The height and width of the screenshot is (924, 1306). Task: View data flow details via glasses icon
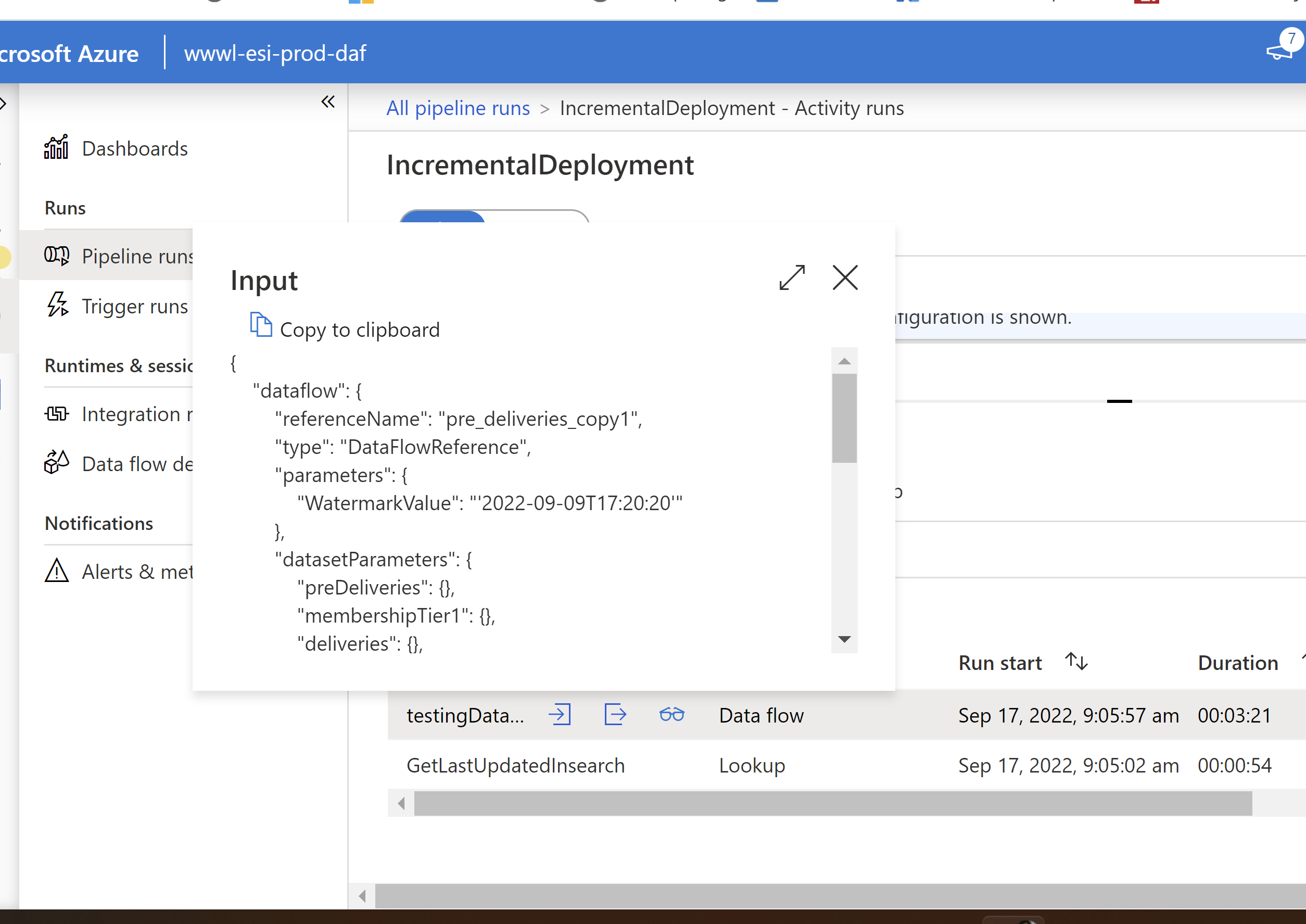click(671, 715)
